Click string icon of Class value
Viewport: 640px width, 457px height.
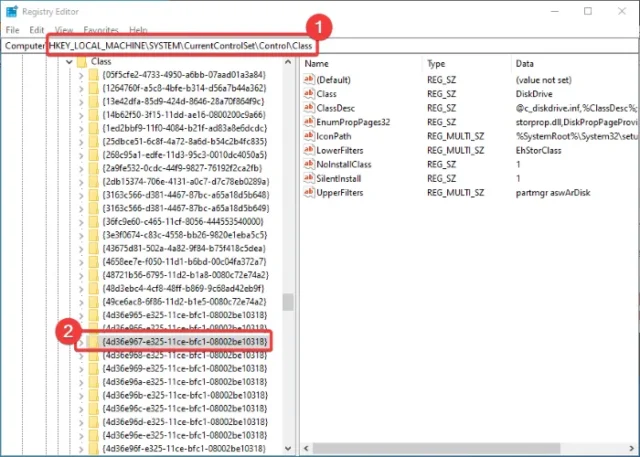pos(309,94)
